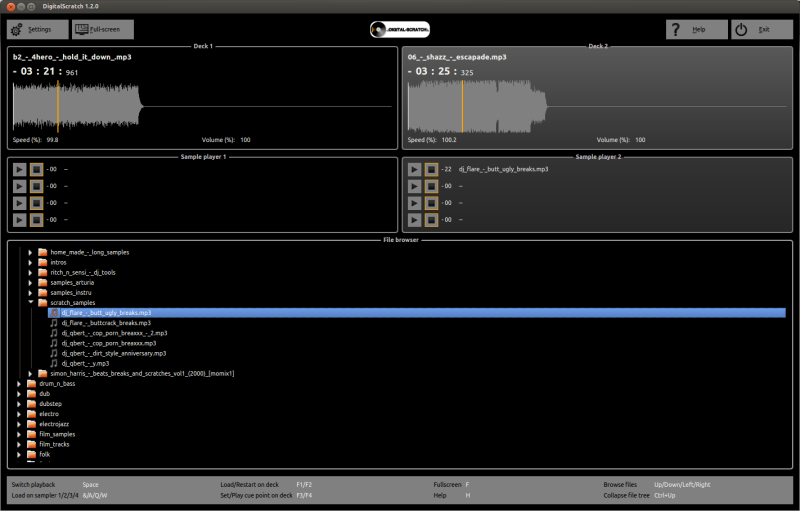Screen dimensions: 800x511
Task: Stop third sample slot in Sample player 2
Action: click(431, 203)
